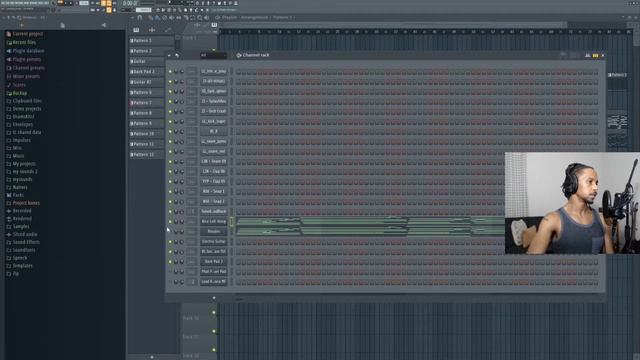The height and width of the screenshot is (360, 640).
Task: Click the audio clips waveform icon in picker
Action: (152, 30)
